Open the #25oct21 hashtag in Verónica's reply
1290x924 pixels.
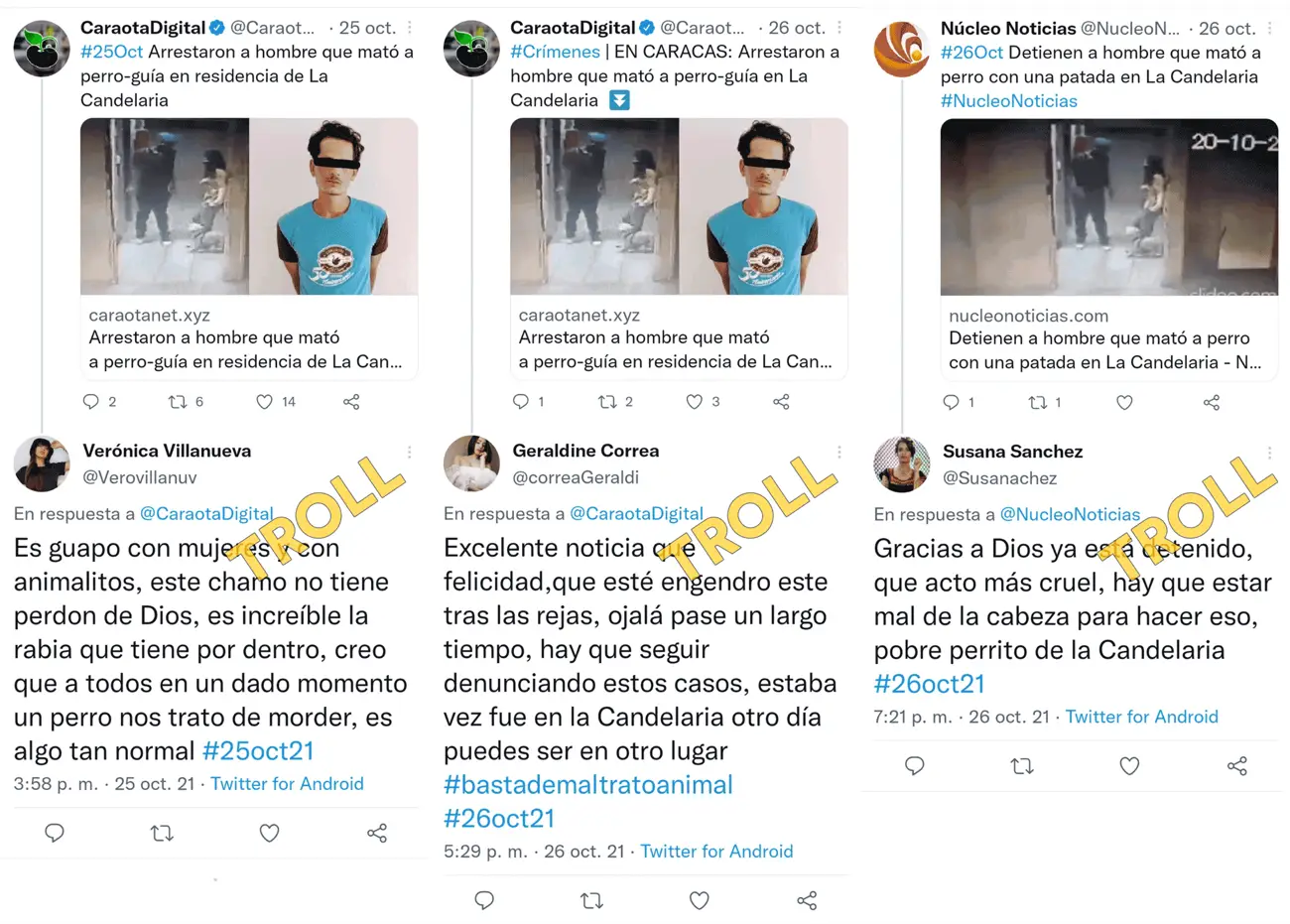(258, 751)
